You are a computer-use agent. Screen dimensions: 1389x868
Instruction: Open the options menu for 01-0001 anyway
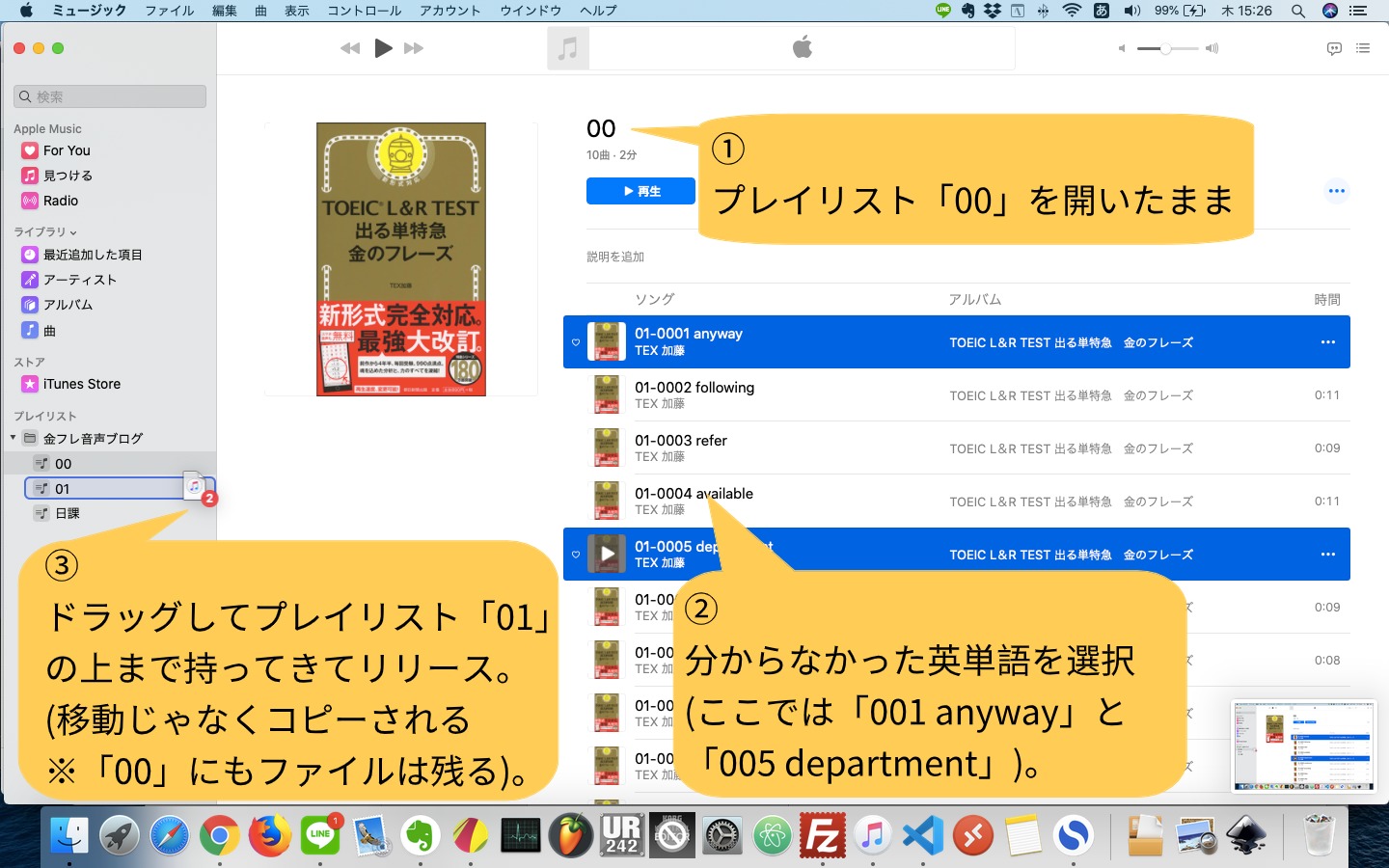point(1327,341)
